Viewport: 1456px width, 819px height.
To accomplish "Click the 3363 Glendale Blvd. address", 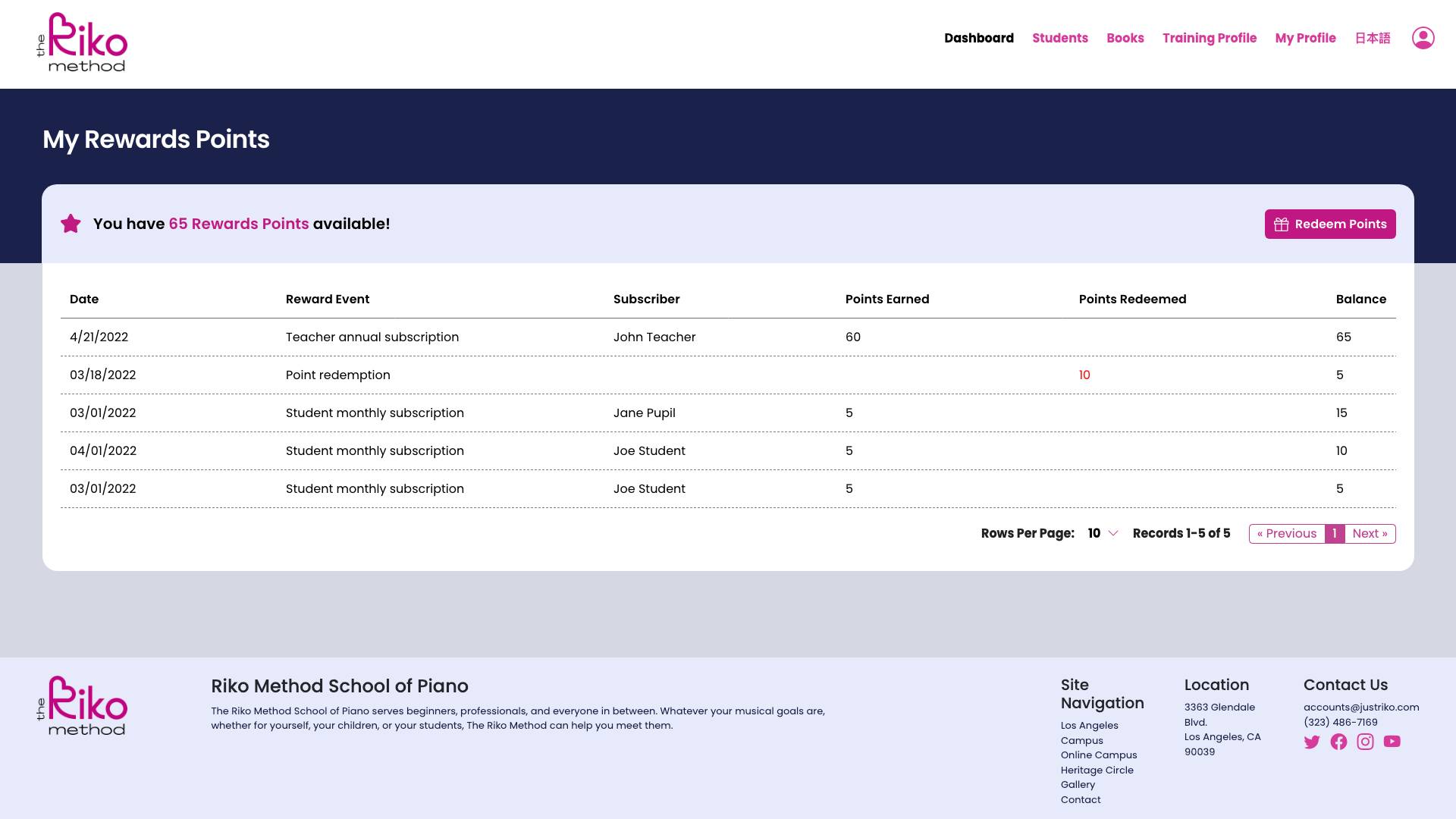I will 1219,714.
